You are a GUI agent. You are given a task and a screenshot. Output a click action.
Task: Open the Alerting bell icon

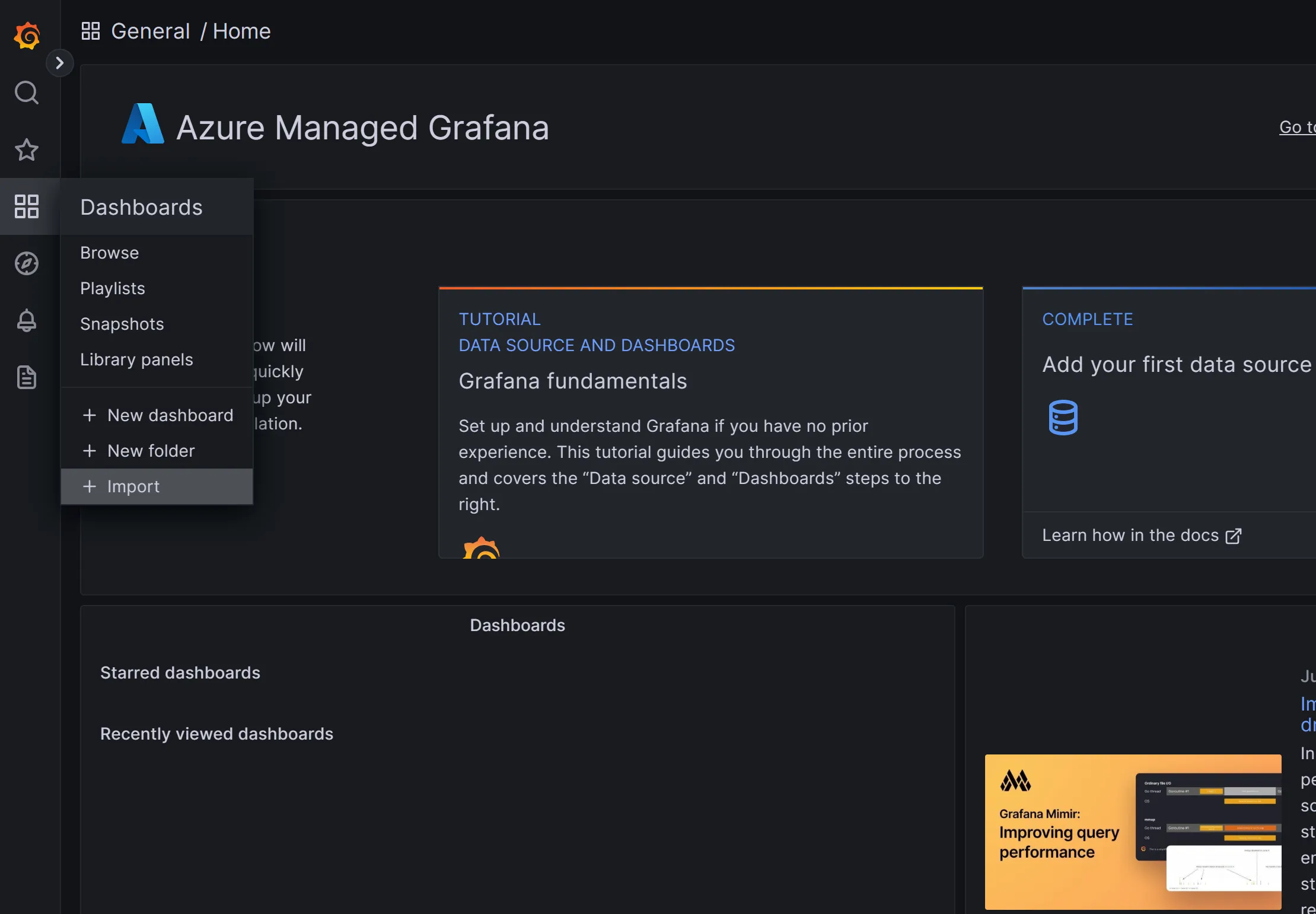pos(27,320)
